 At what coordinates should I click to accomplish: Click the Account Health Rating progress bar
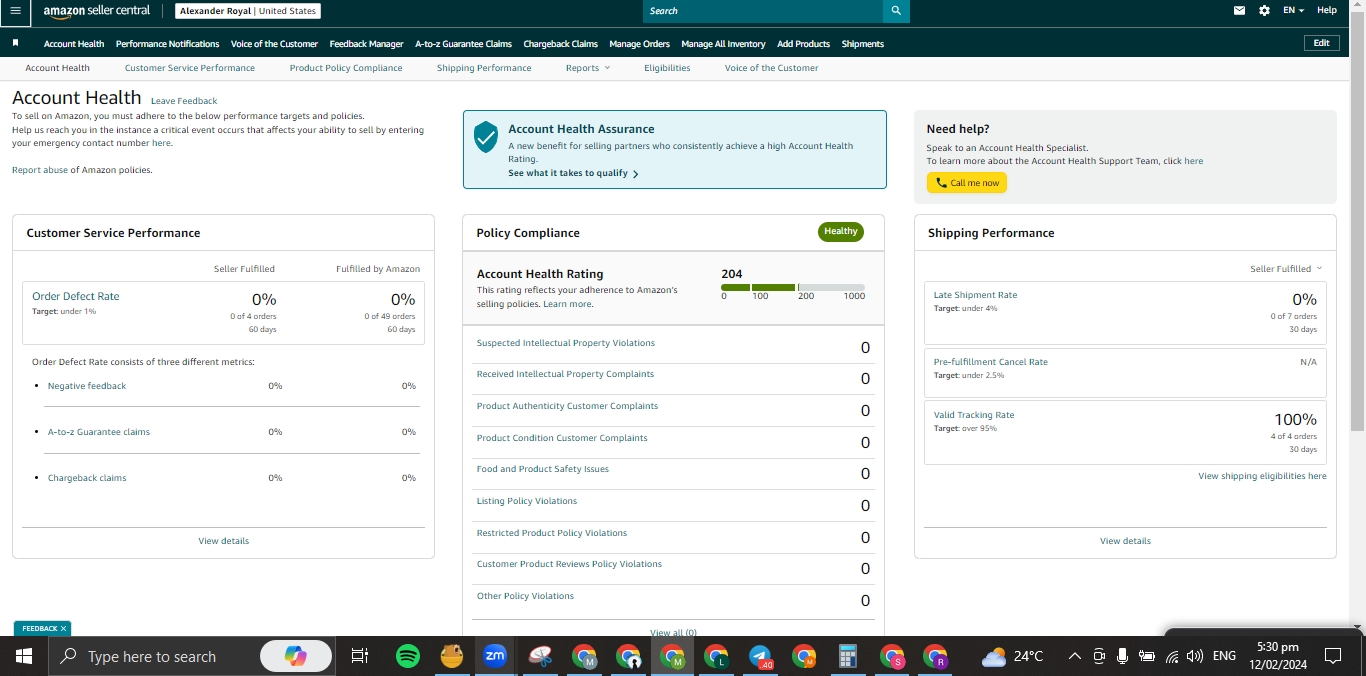(x=793, y=287)
